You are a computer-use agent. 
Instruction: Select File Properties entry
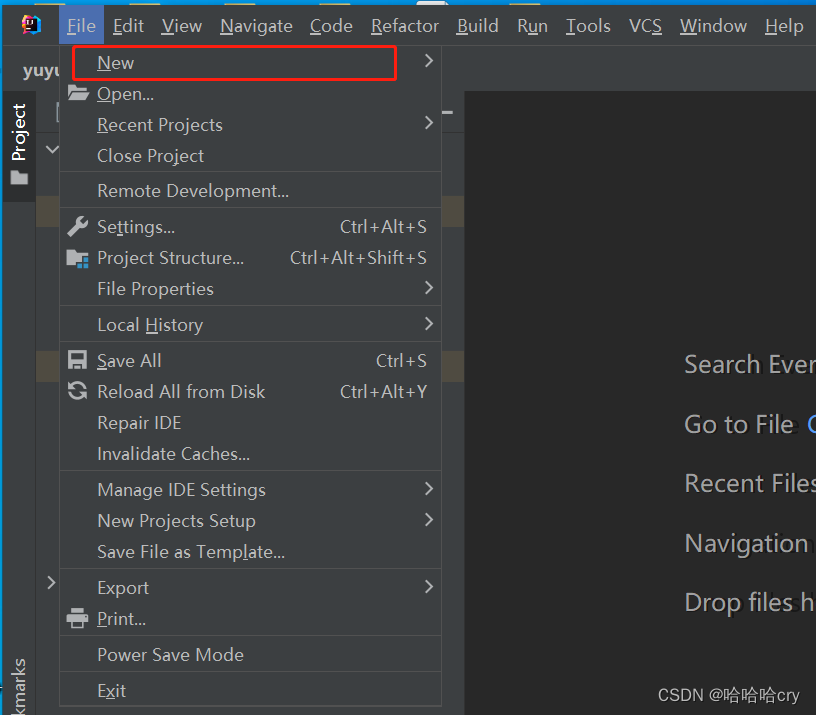point(250,289)
